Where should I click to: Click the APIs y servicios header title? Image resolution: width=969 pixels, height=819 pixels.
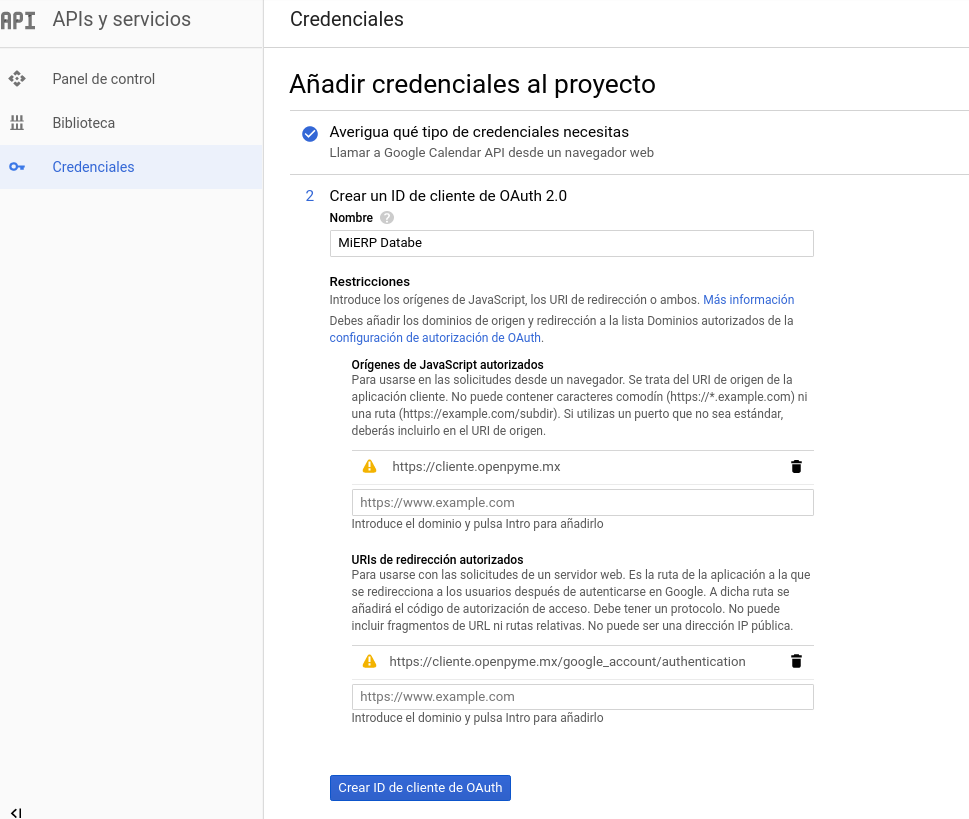122,20
